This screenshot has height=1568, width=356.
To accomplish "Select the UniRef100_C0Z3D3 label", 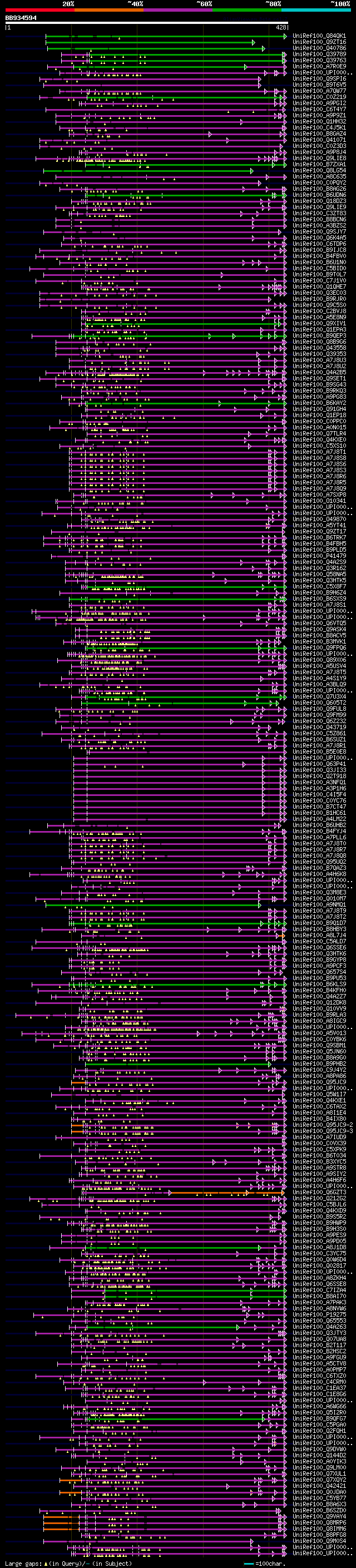I will (319, 146).
